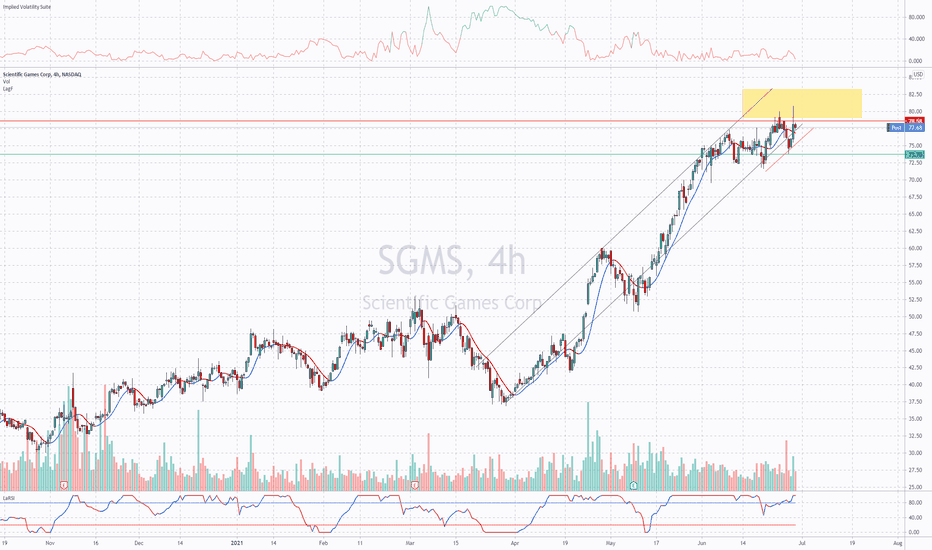Viewport: 932px width, 550px height.
Task: Select the blue dotted line in LaRSI pane
Action: click(398, 503)
